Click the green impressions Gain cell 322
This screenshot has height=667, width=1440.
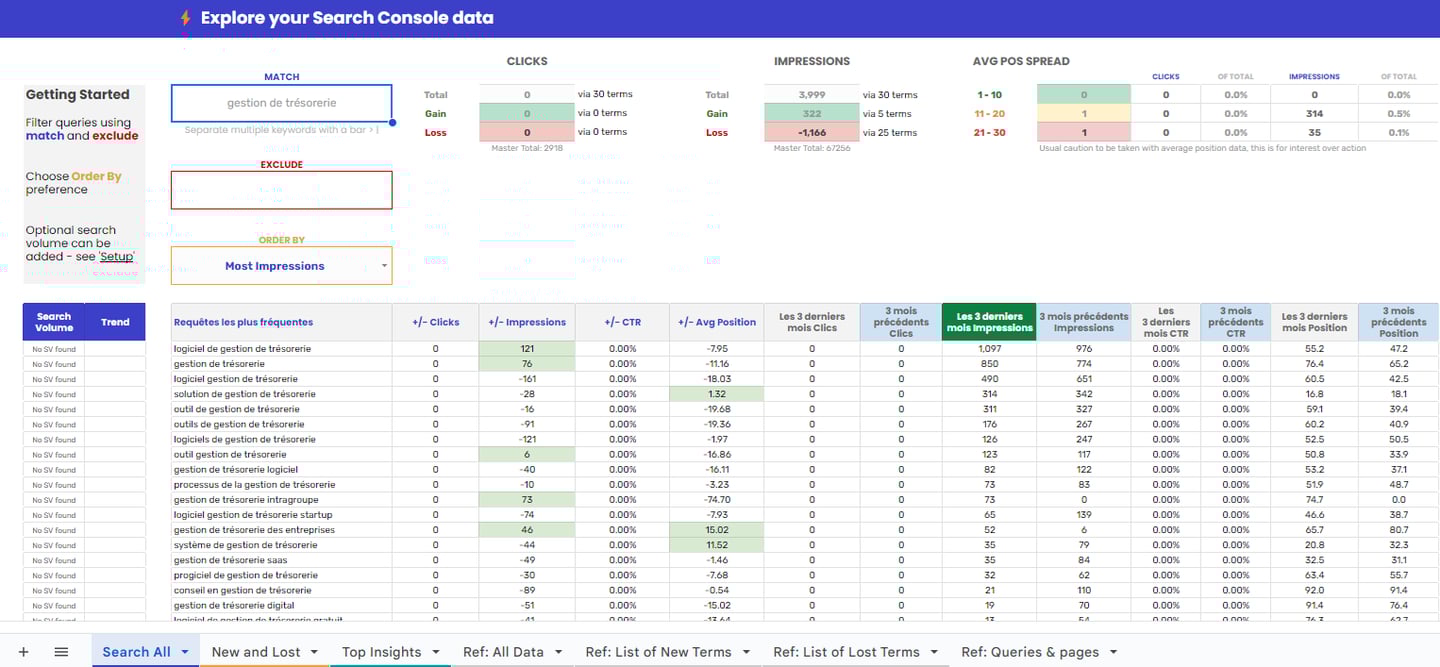pyautogui.click(x=811, y=113)
